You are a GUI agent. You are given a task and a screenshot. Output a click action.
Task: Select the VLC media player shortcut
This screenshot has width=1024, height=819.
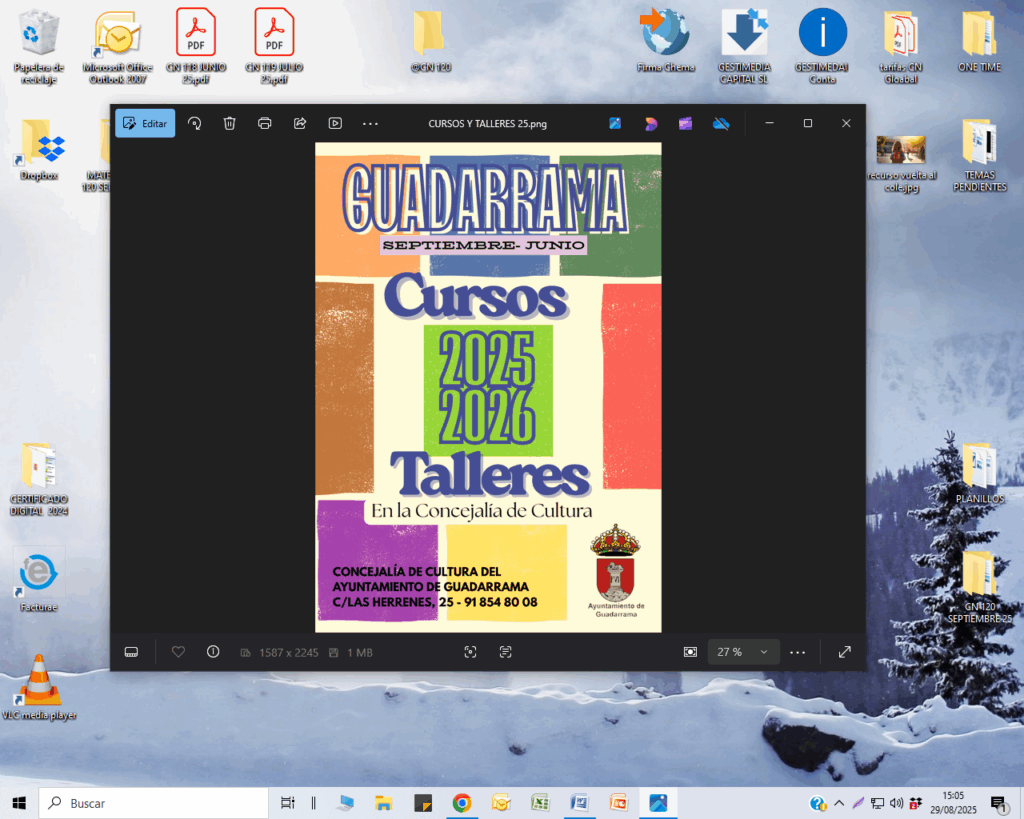[x=39, y=688]
